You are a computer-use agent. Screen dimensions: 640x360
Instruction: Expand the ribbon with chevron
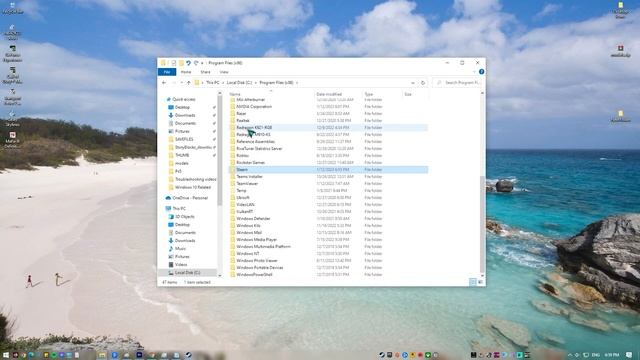(x=474, y=72)
